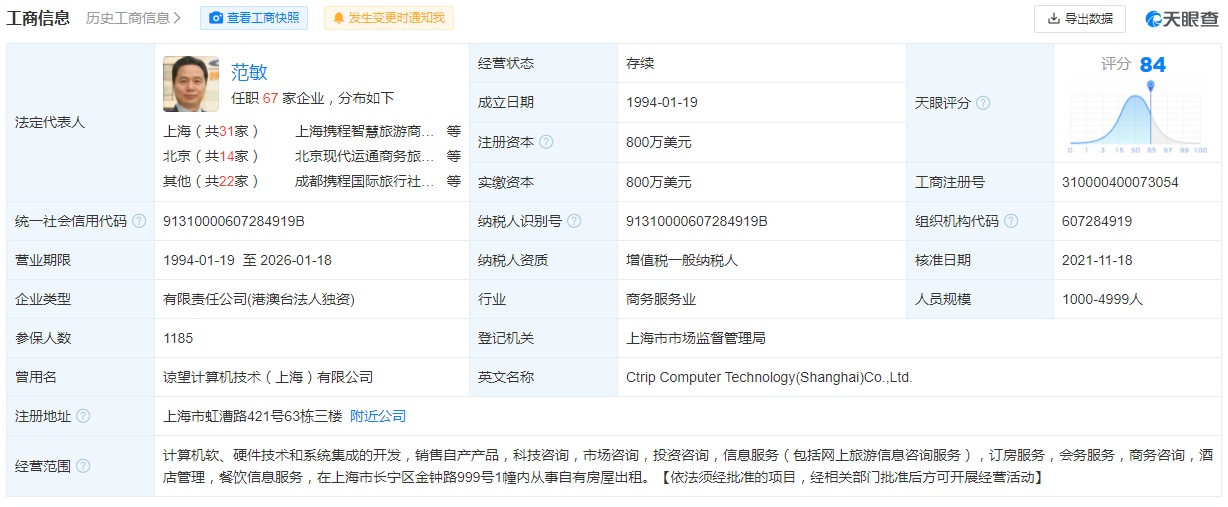Image resolution: width=1228 pixels, height=507 pixels.
Task: Click 实缴资本 value 800万美元
Action: pyautogui.click(x=659, y=182)
